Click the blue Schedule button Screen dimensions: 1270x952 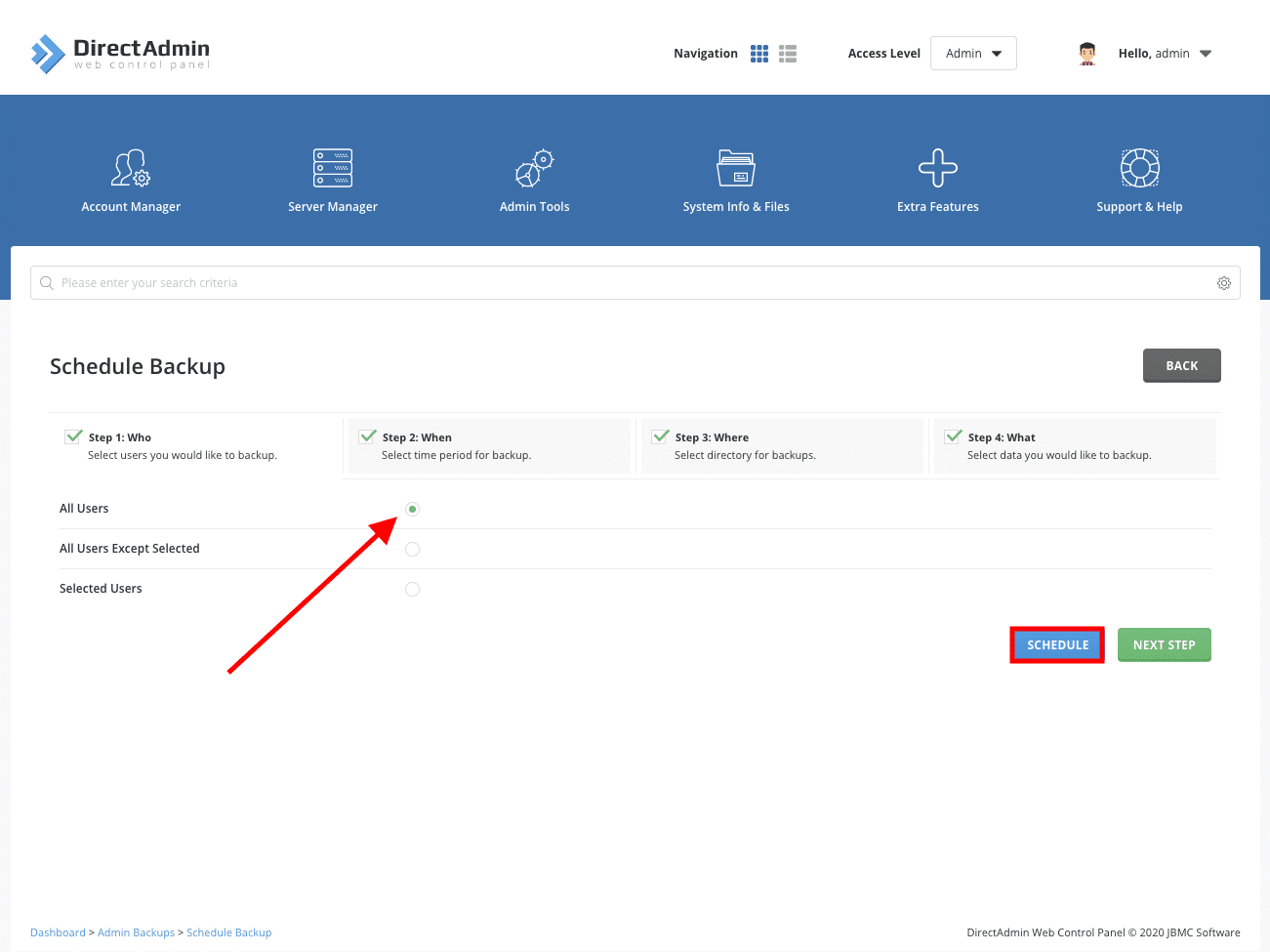[x=1057, y=645]
